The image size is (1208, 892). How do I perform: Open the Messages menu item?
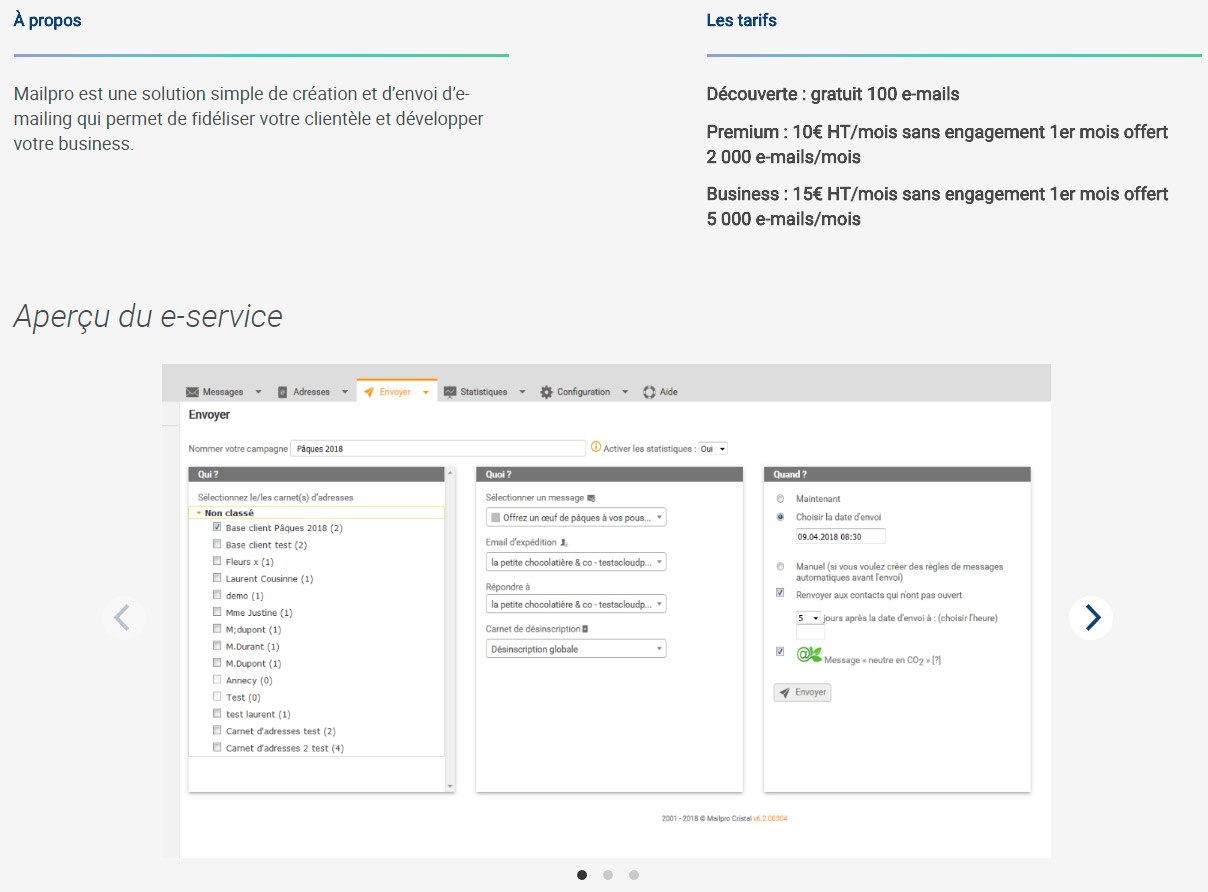click(223, 392)
